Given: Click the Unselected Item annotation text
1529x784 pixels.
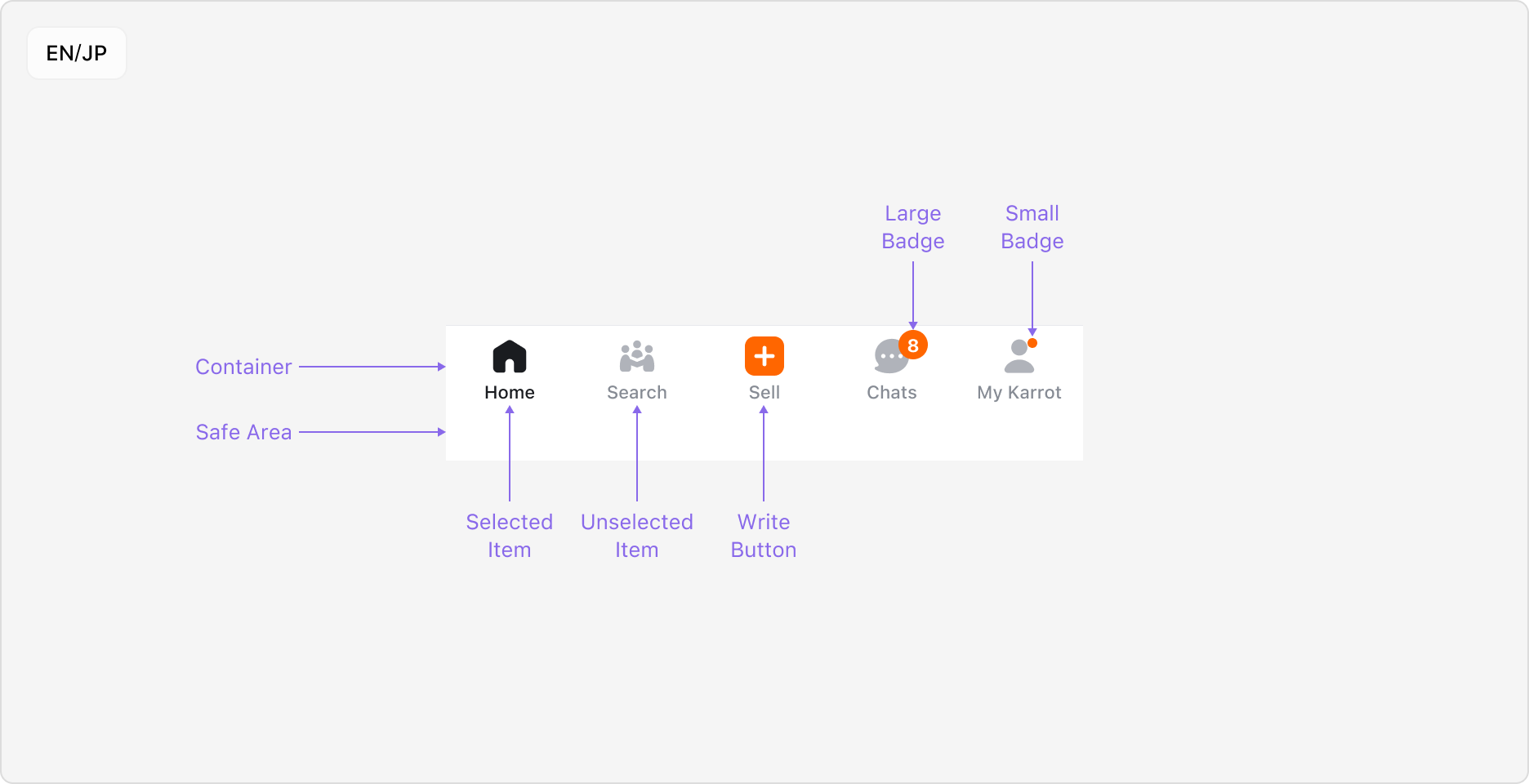Looking at the screenshot, I should [636, 536].
